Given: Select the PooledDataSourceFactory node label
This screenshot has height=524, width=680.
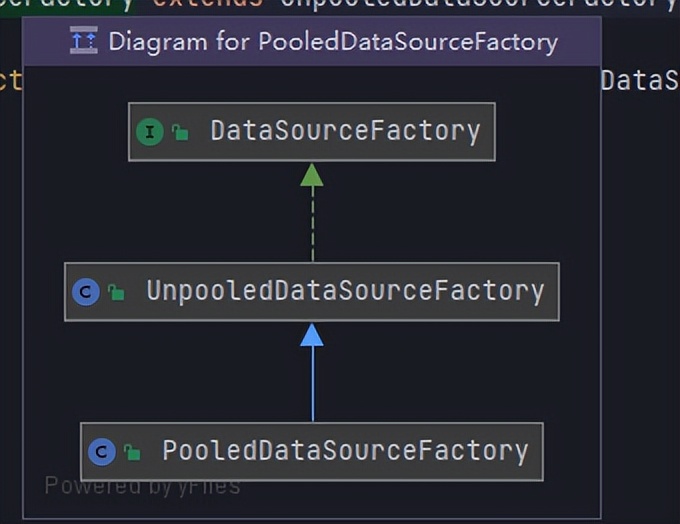Looking at the screenshot, I should click(x=345, y=451).
